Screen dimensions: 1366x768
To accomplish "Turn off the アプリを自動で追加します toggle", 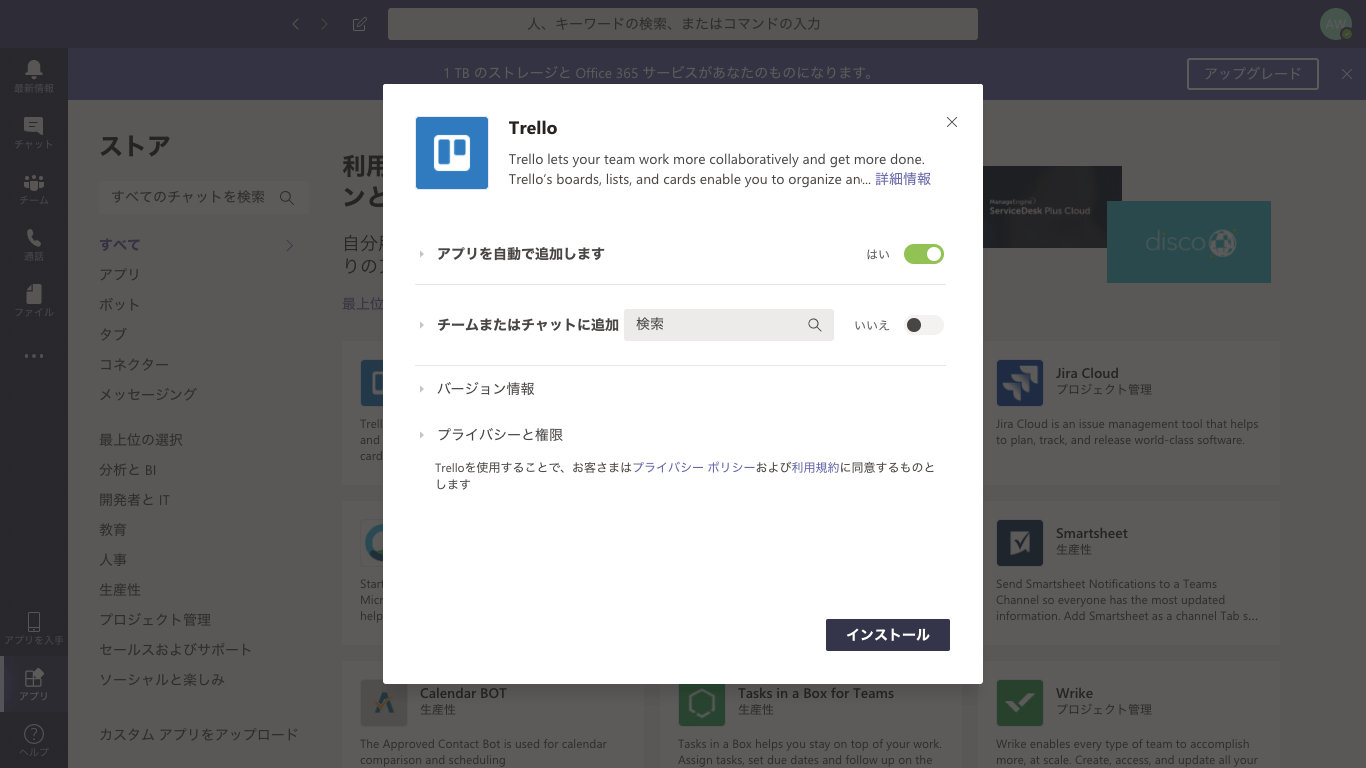I will [923, 254].
